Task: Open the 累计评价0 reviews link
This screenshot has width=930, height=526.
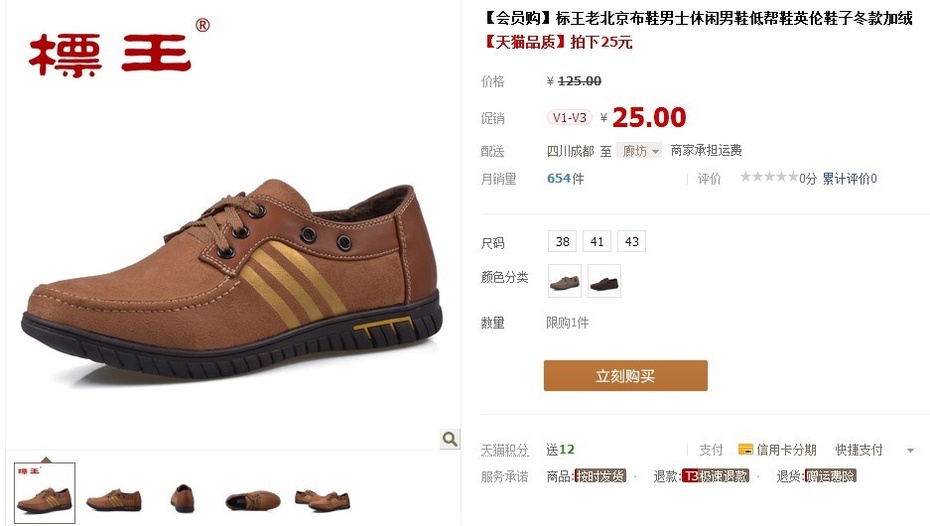Action: tap(849, 178)
